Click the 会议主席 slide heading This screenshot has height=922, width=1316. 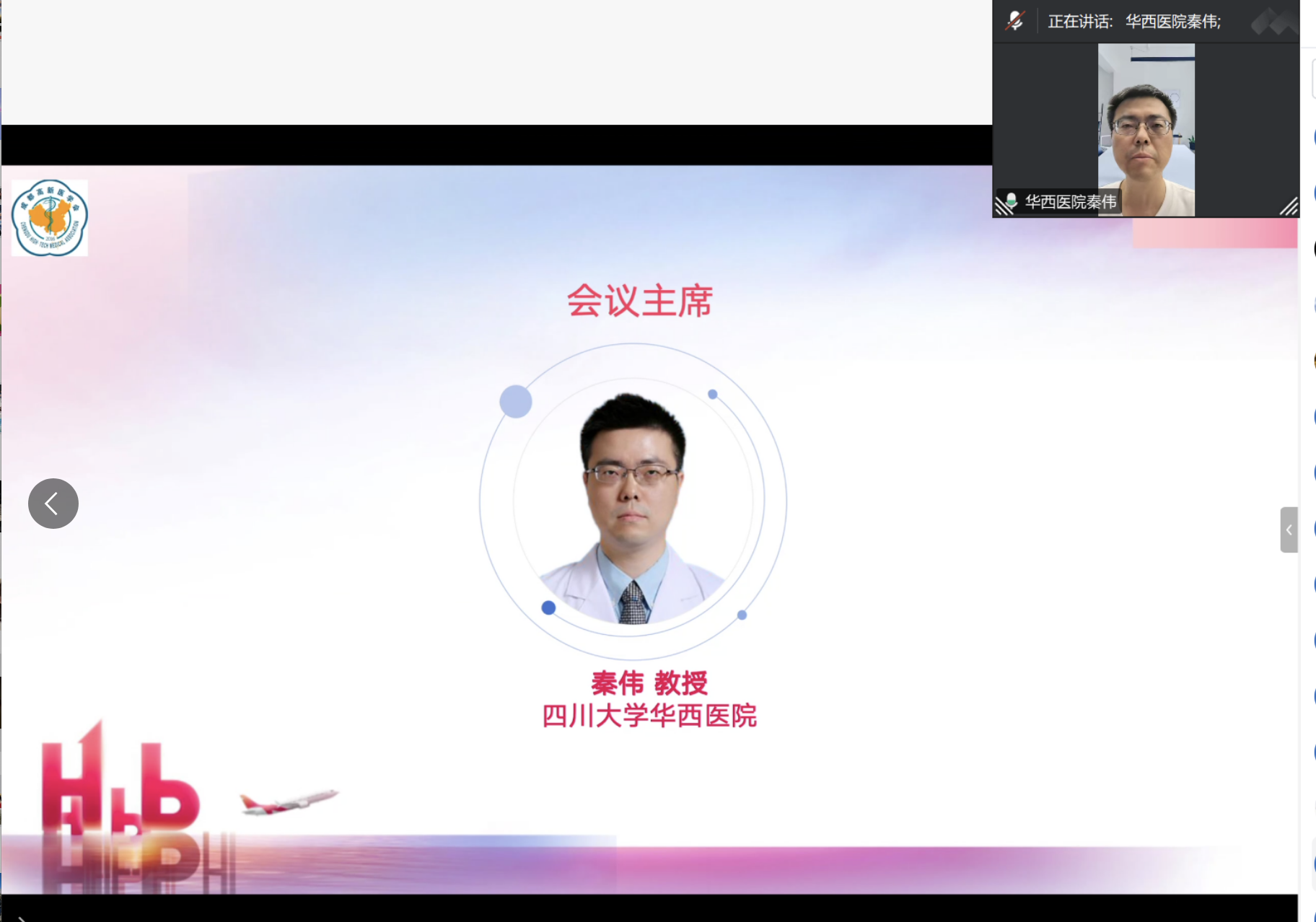(x=640, y=301)
